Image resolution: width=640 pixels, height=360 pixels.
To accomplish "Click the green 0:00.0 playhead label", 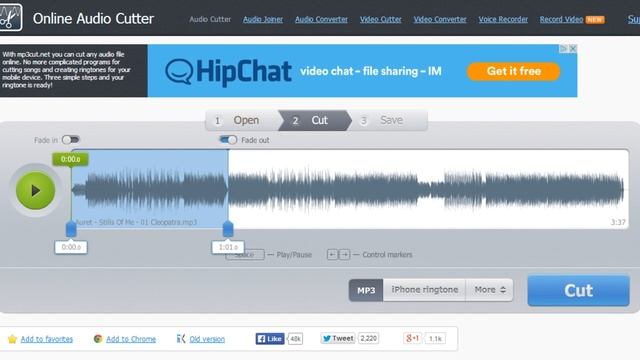I will (x=70, y=159).
